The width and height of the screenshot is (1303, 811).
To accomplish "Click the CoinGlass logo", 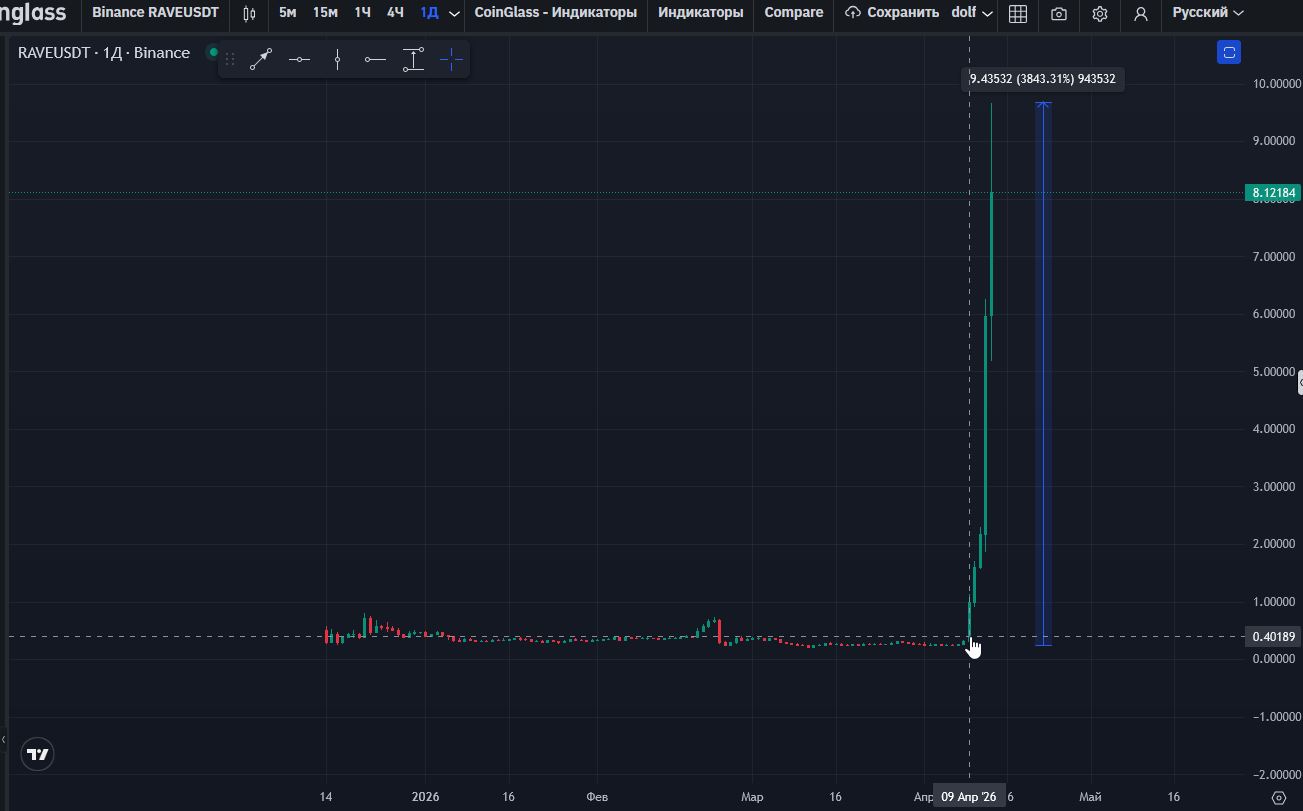I will [33, 13].
